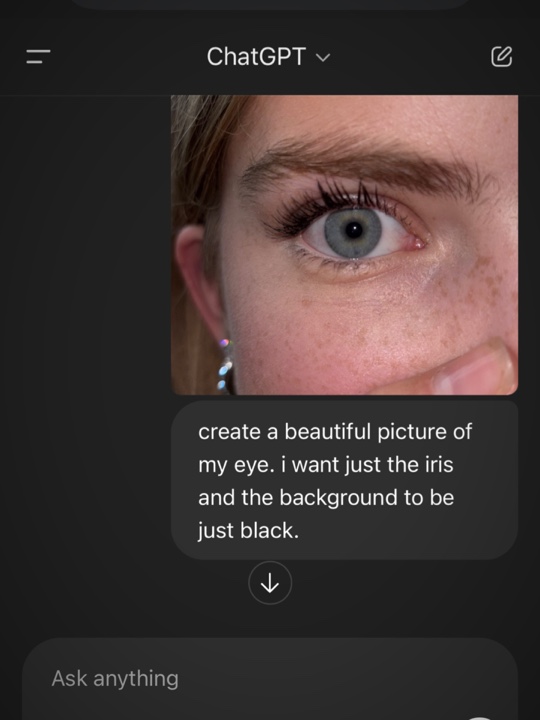Image resolution: width=540 pixels, height=720 pixels.
Task: Expand the chevron beside ChatGPT title
Action: pyautogui.click(x=323, y=58)
